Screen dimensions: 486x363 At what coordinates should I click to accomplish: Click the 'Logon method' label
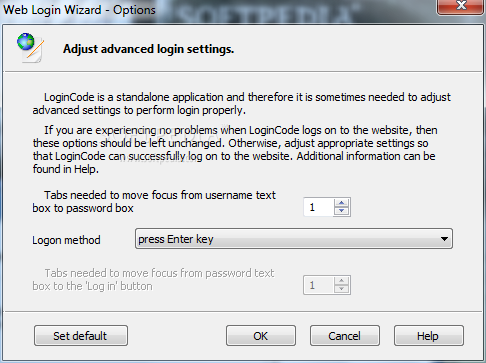(x=66, y=240)
